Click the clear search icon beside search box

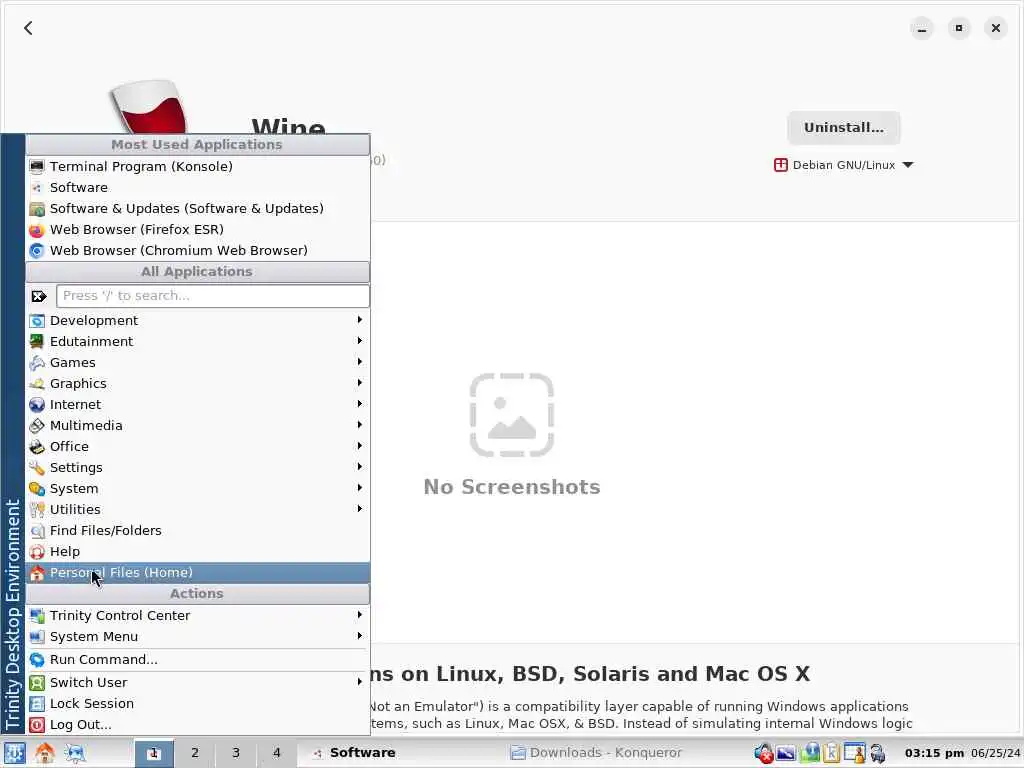coord(39,296)
